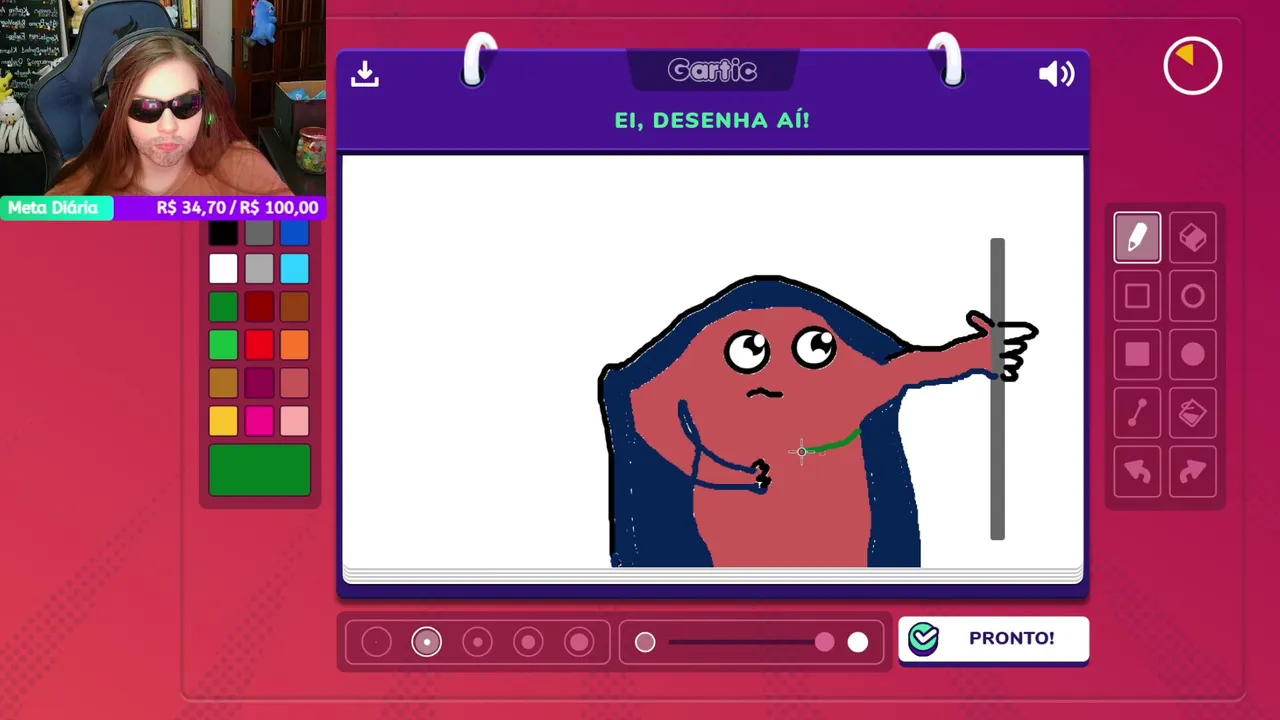
Task: Pick the brown color swatch
Action: click(x=295, y=307)
